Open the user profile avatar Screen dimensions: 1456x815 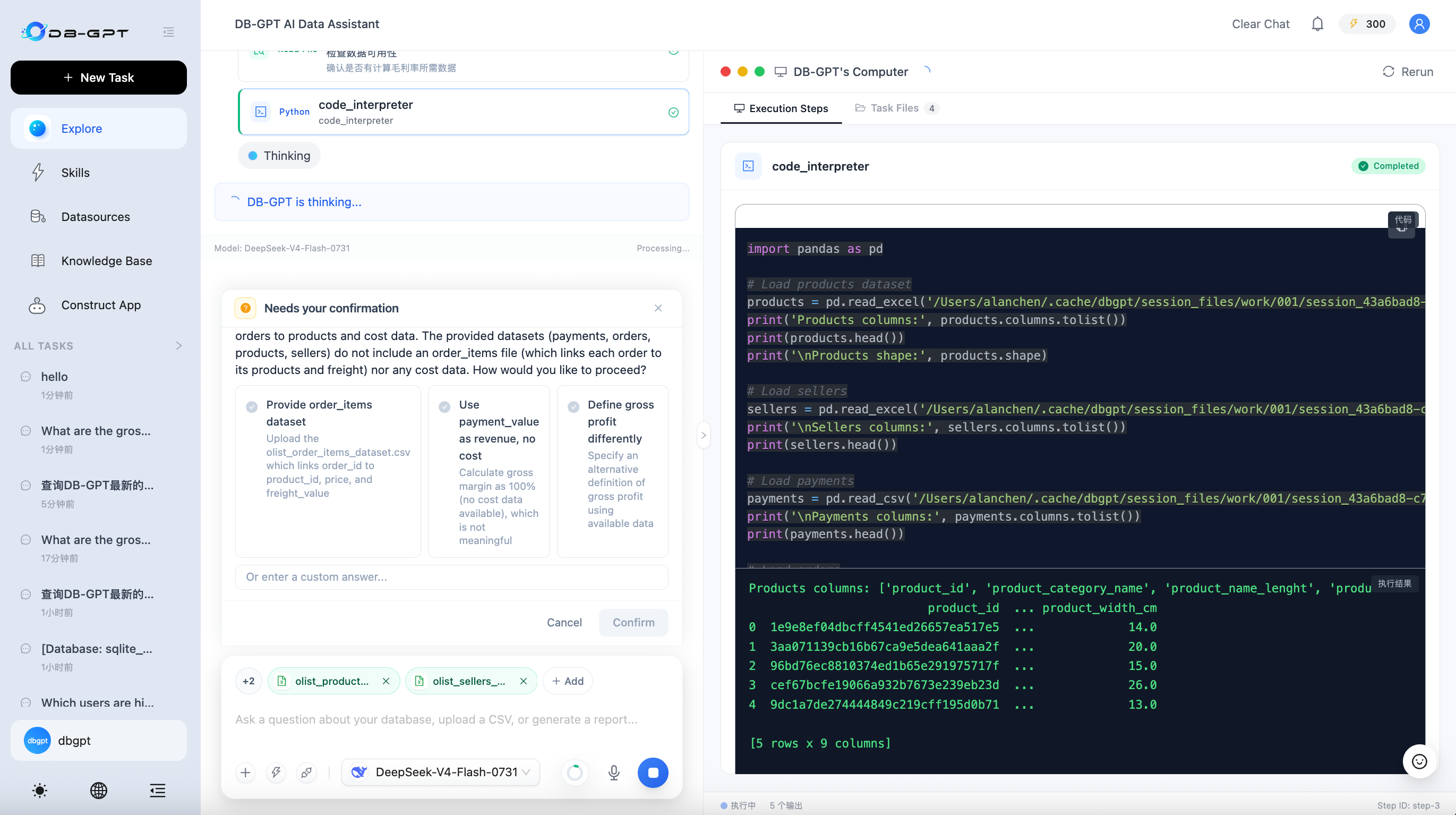tap(1419, 24)
